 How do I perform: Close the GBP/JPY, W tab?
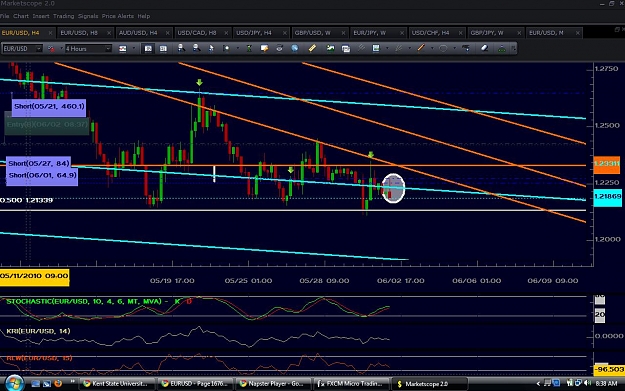519,33
